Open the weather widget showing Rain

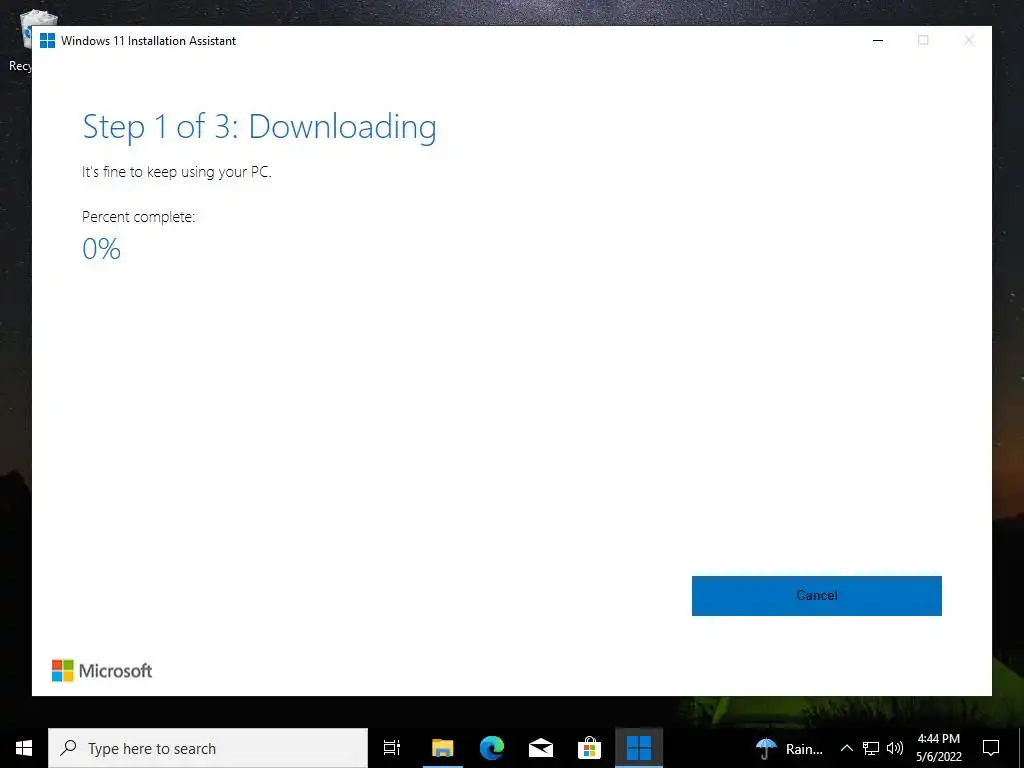pyautogui.click(x=790, y=748)
